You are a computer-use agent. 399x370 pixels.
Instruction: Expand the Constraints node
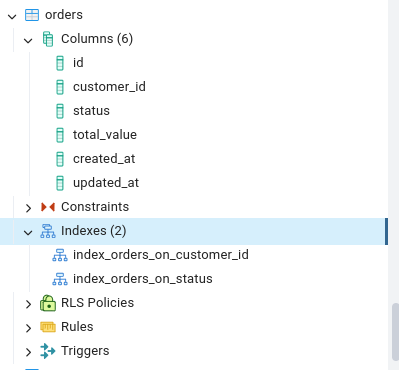click(x=28, y=208)
